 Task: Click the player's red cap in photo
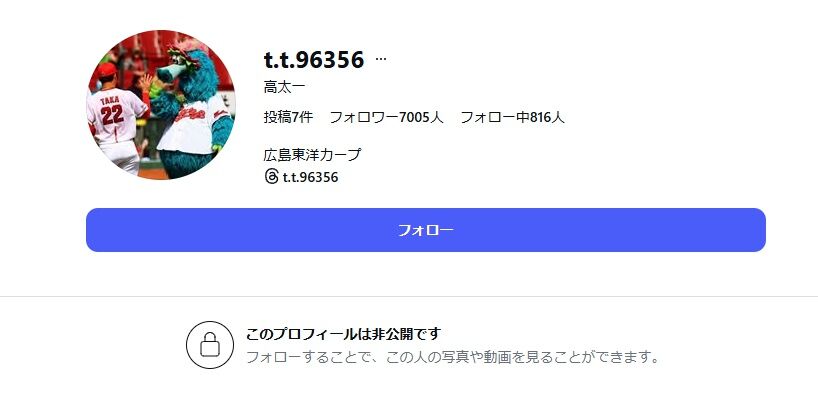point(107,70)
